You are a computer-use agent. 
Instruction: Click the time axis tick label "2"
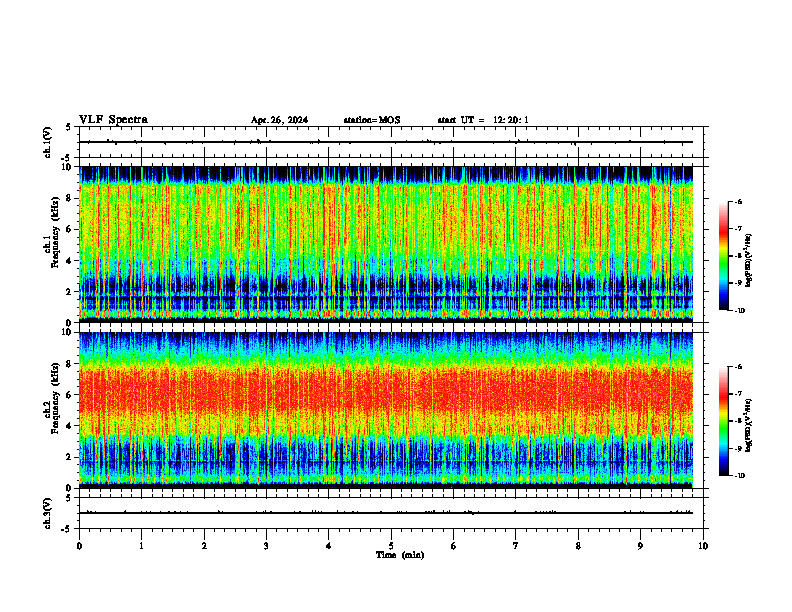point(204,546)
